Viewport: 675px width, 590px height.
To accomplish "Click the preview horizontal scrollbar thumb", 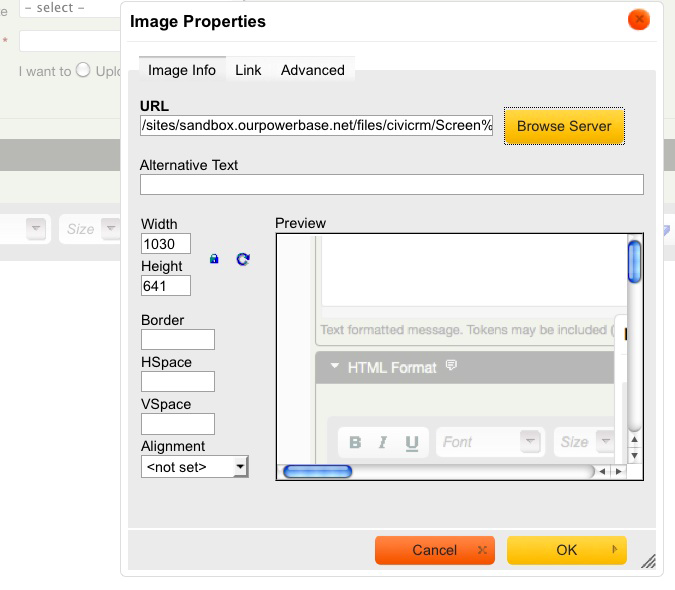I will [317, 471].
